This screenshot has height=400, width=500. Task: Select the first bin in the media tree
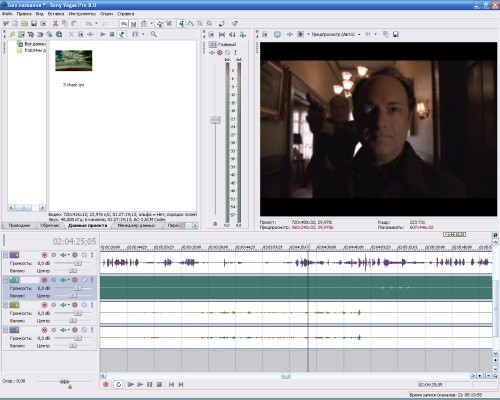[31, 44]
